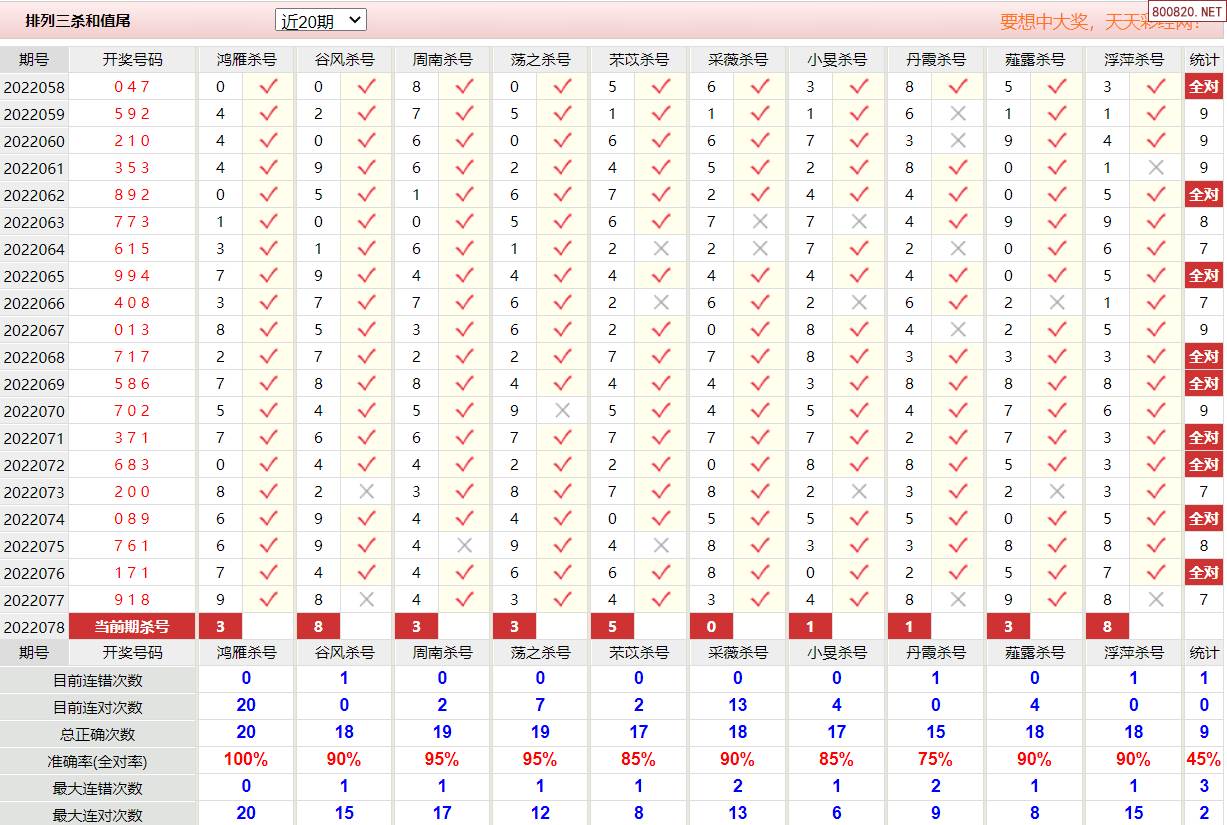The image size is (1227, 825).
Task: Click the red checkmark for 小旻杀号 in row 2022076
Action: pos(859,573)
